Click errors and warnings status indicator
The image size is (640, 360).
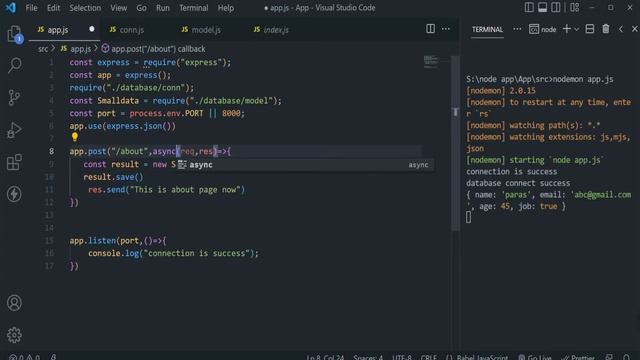point(24,357)
